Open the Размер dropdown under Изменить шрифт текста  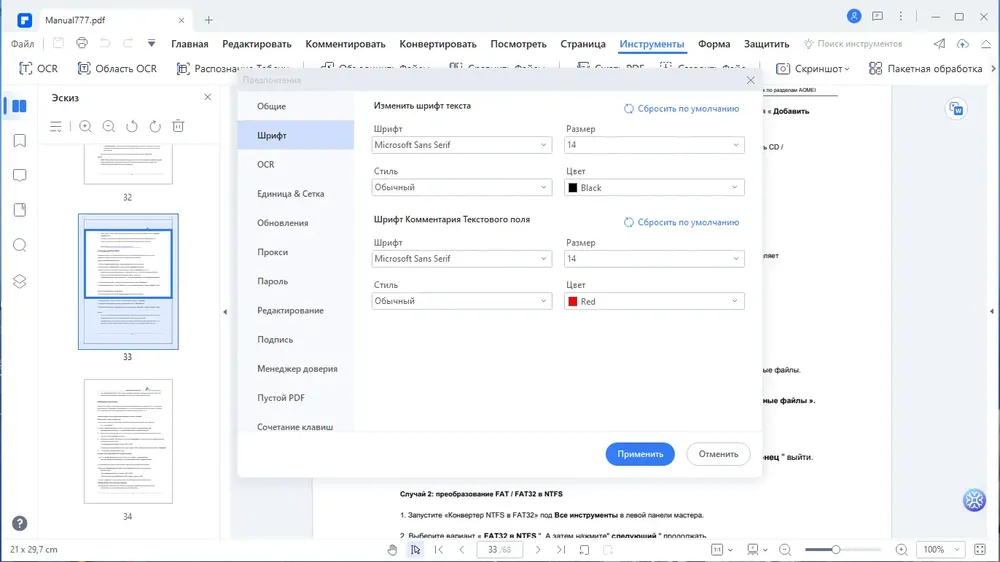[654, 145]
